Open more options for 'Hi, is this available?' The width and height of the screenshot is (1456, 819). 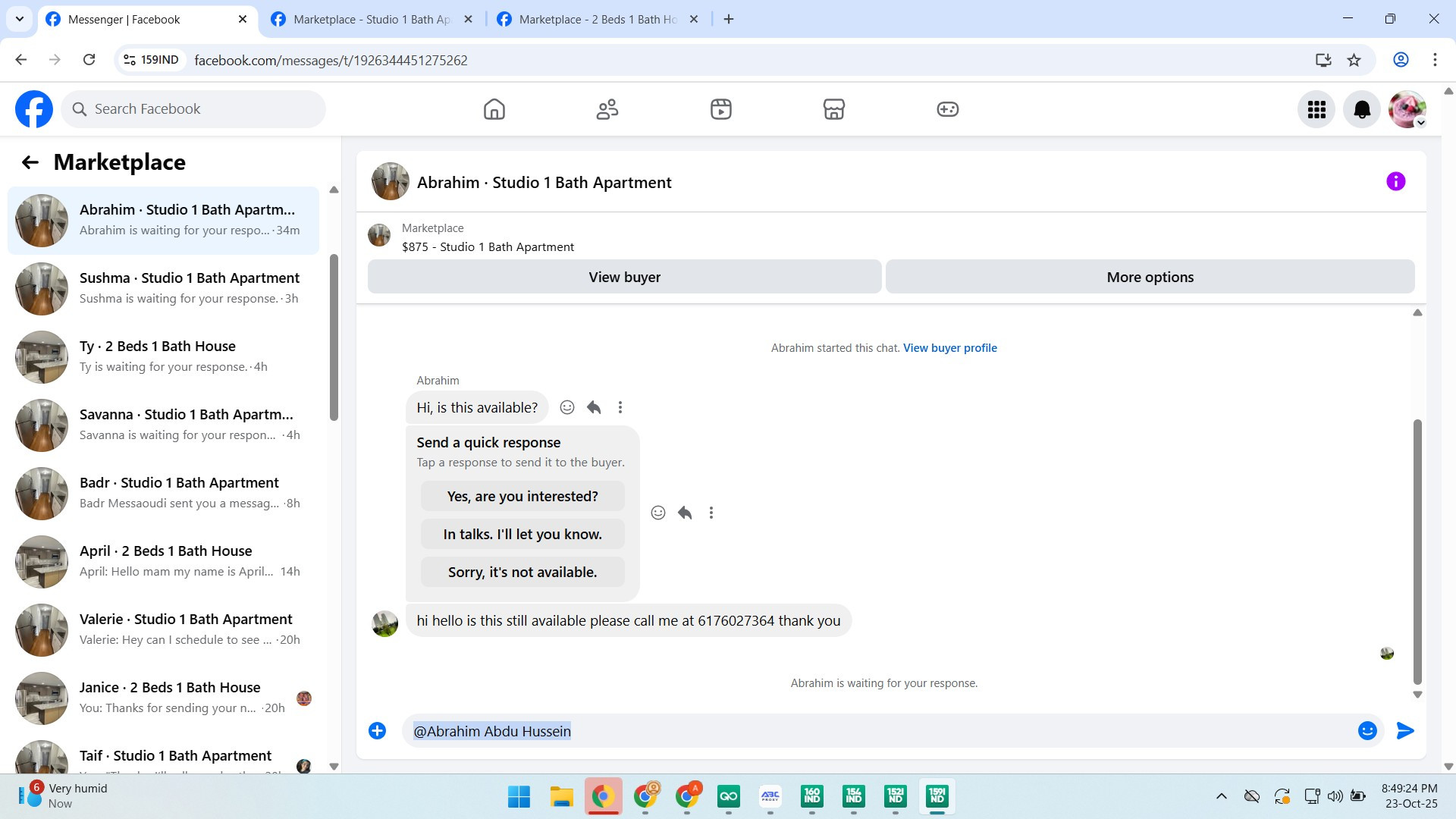tap(620, 408)
